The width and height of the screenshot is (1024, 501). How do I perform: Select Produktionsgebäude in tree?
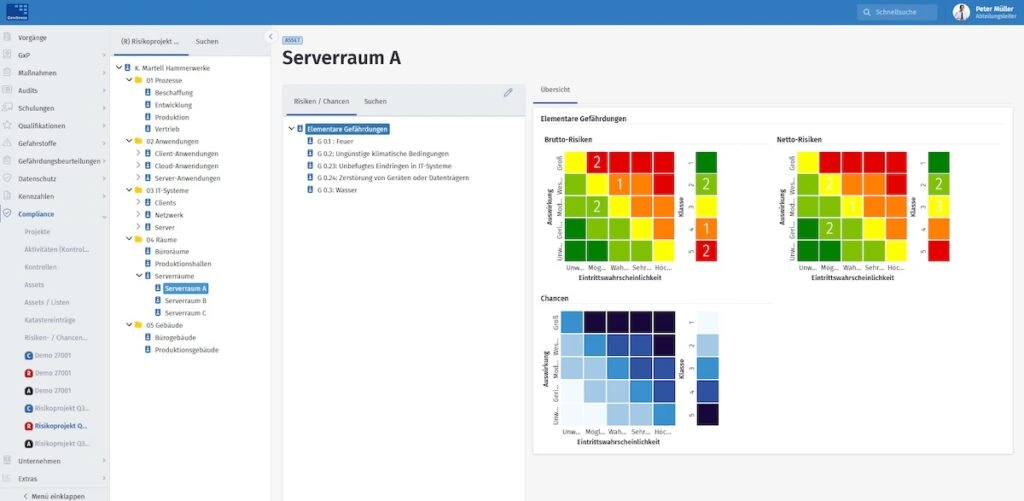pyautogui.click(x=187, y=349)
